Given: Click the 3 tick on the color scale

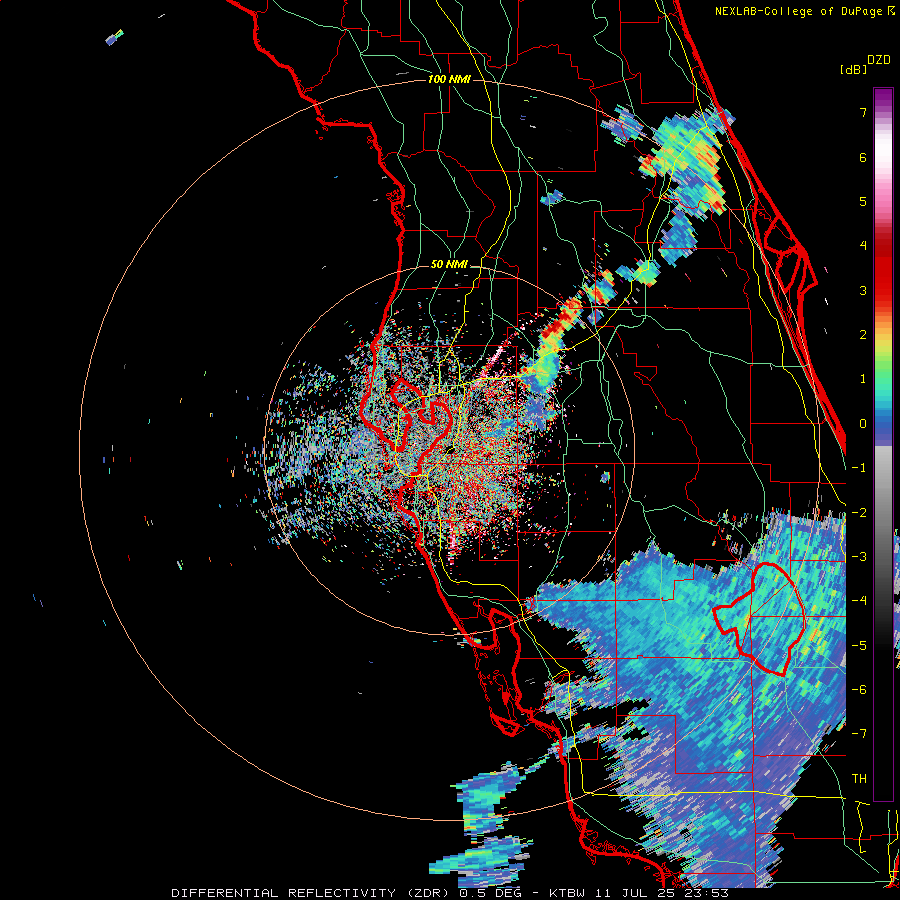Looking at the screenshot, I should click(863, 290).
